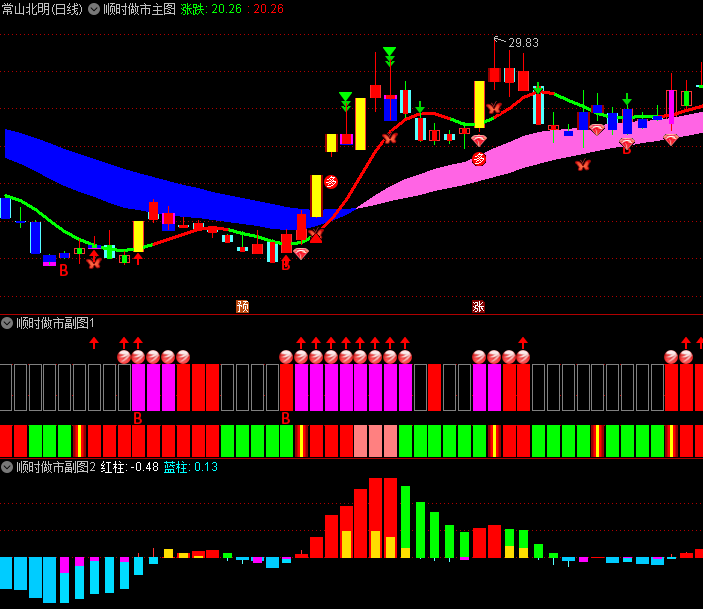Click the first light-pink block in color strip
This screenshot has height=609, width=703.
(360, 441)
